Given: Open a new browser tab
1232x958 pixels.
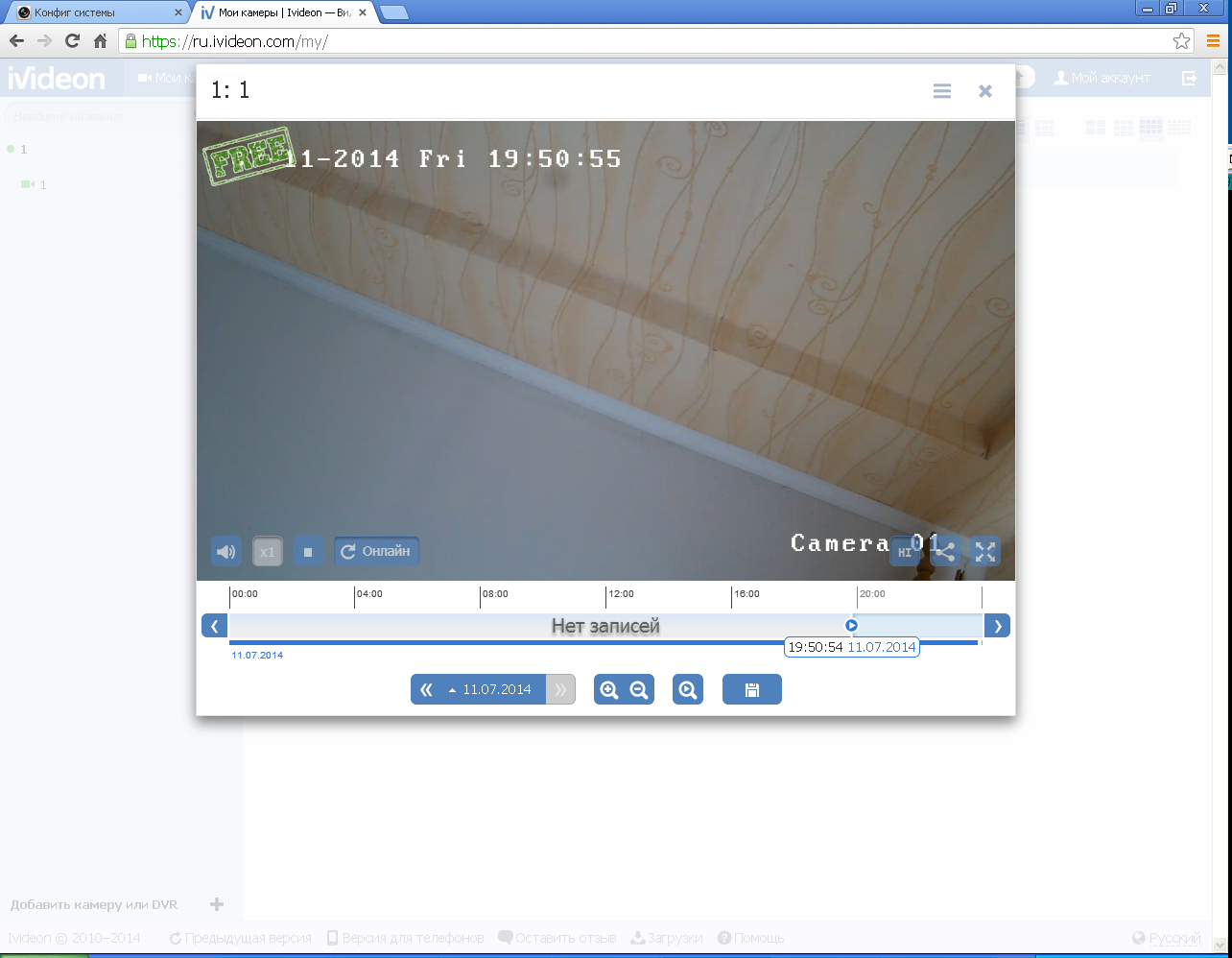Looking at the screenshot, I should (394, 12).
